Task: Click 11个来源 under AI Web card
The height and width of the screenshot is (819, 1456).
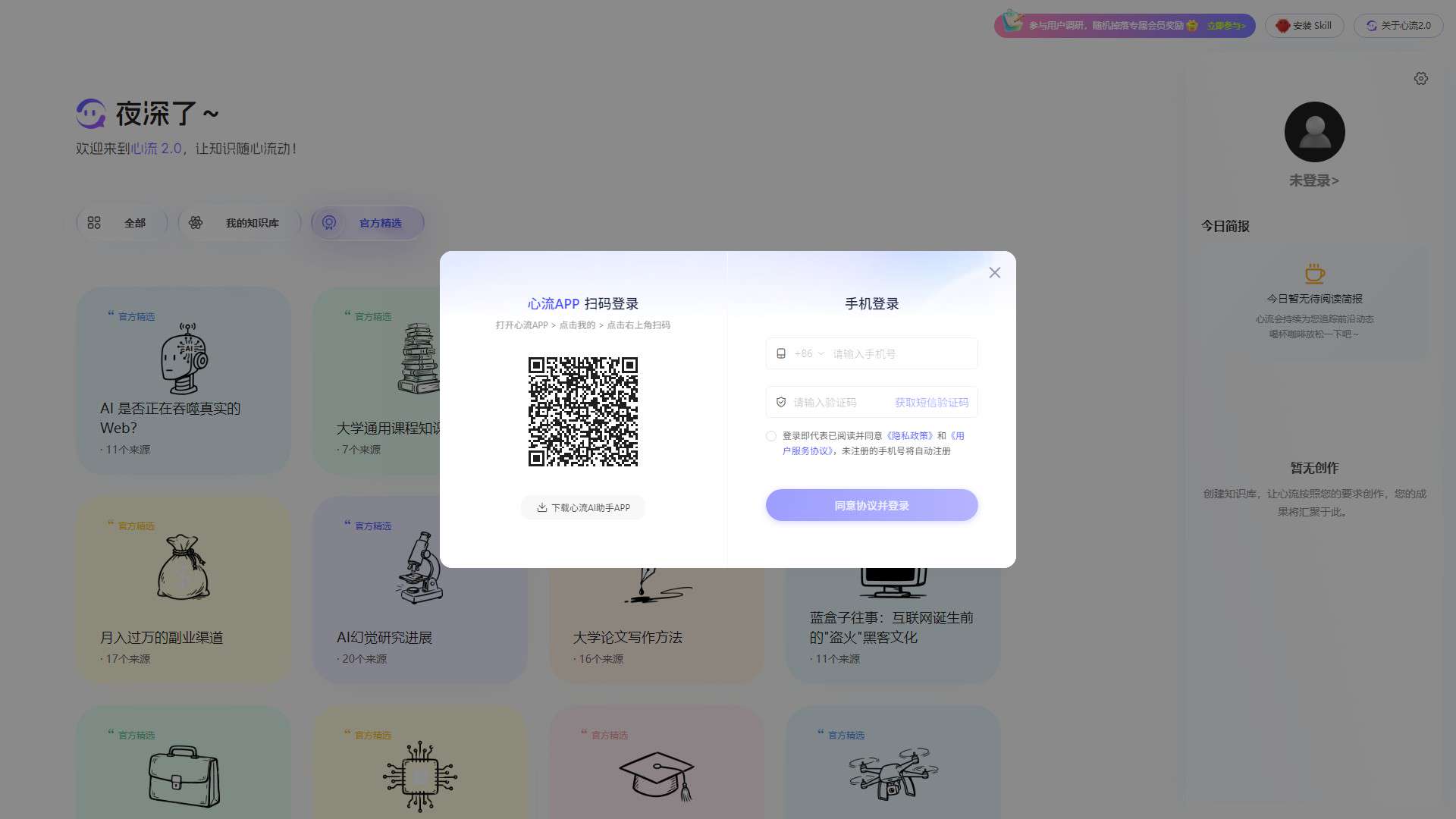Action: (127, 450)
